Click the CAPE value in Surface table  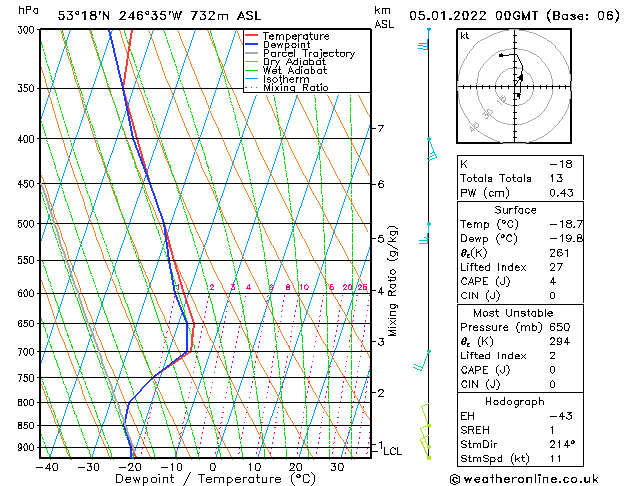click(x=553, y=281)
